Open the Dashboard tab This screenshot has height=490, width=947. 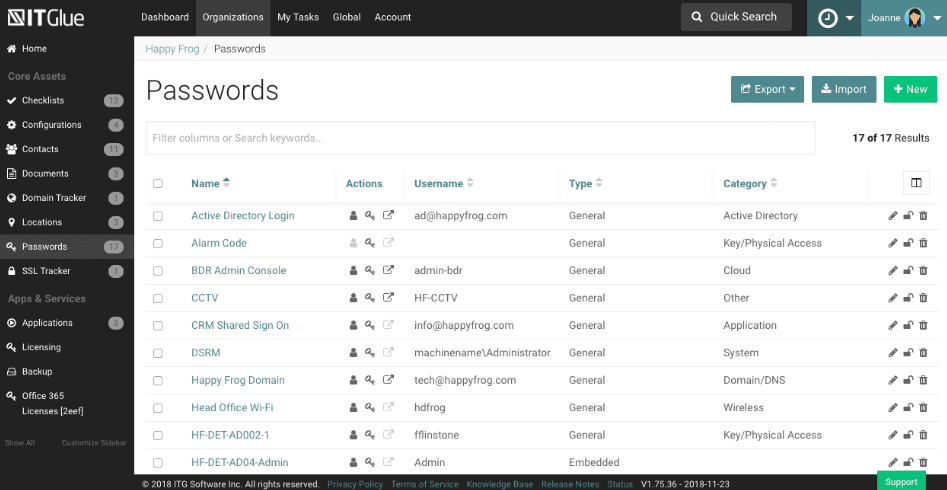tap(165, 18)
